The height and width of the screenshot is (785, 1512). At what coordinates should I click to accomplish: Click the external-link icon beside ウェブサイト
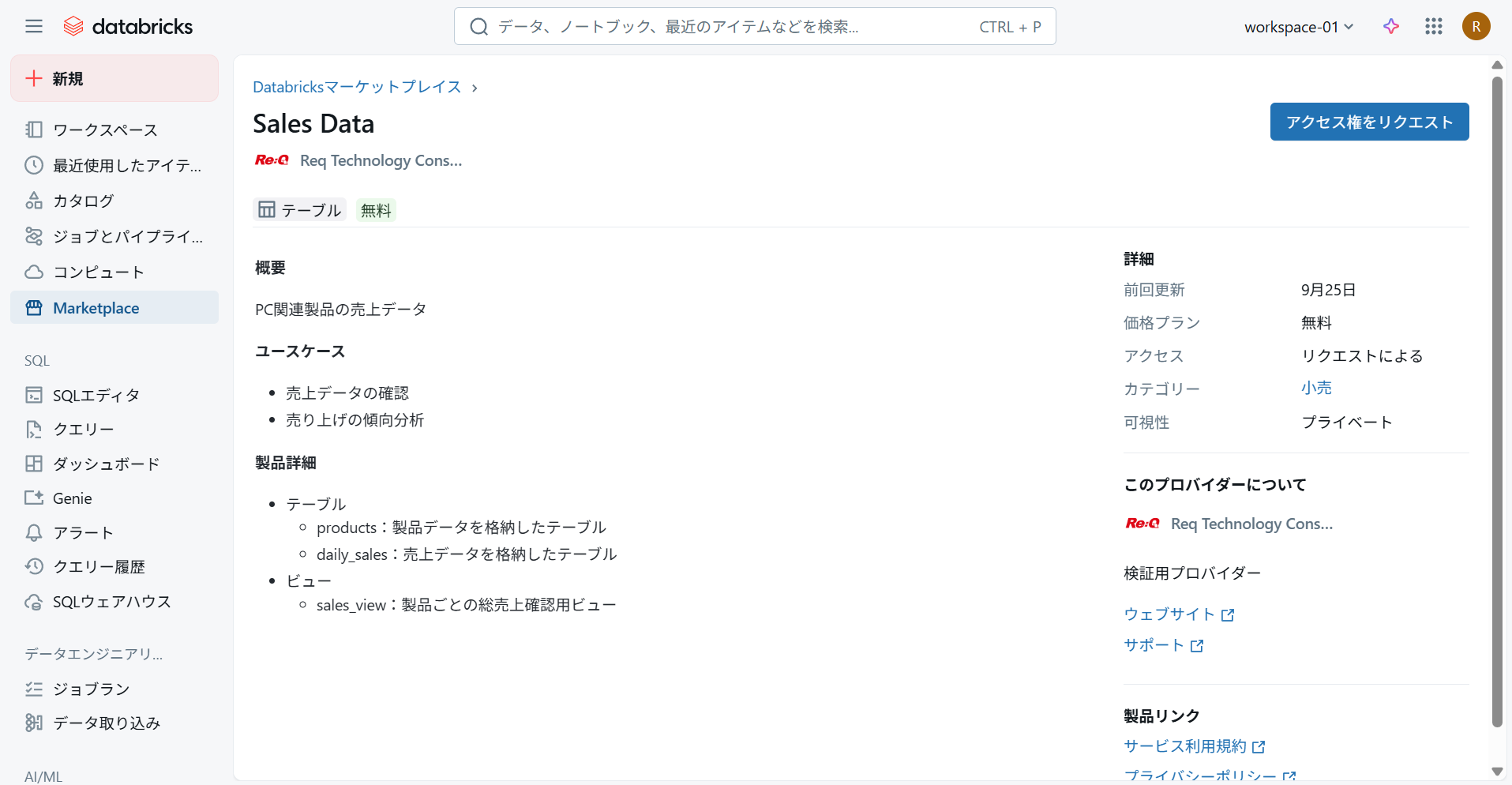[1228, 615]
